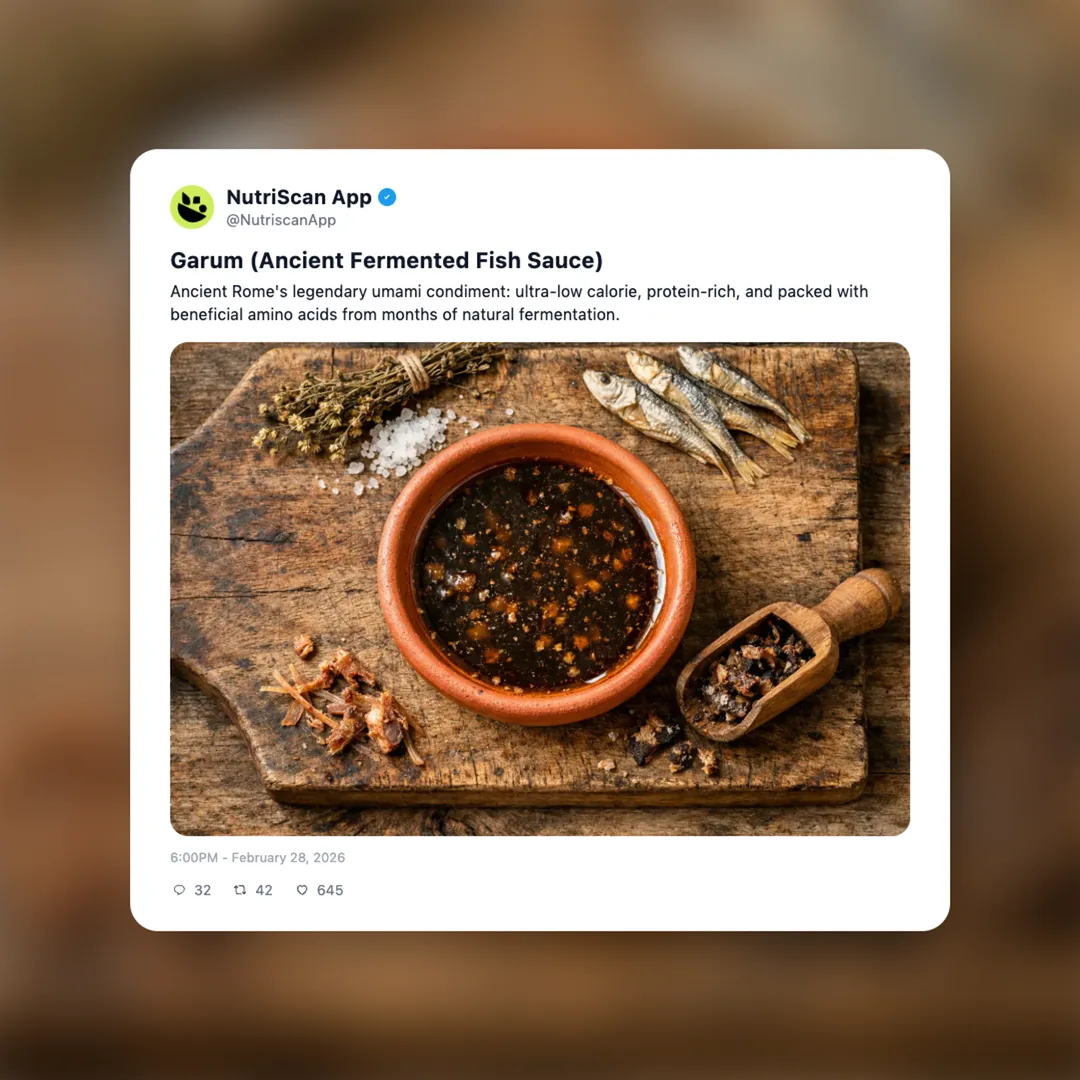The height and width of the screenshot is (1080, 1080).
Task: Click the shredded fish flakes in the photo
Action: pyautogui.click(x=342, y=706)
